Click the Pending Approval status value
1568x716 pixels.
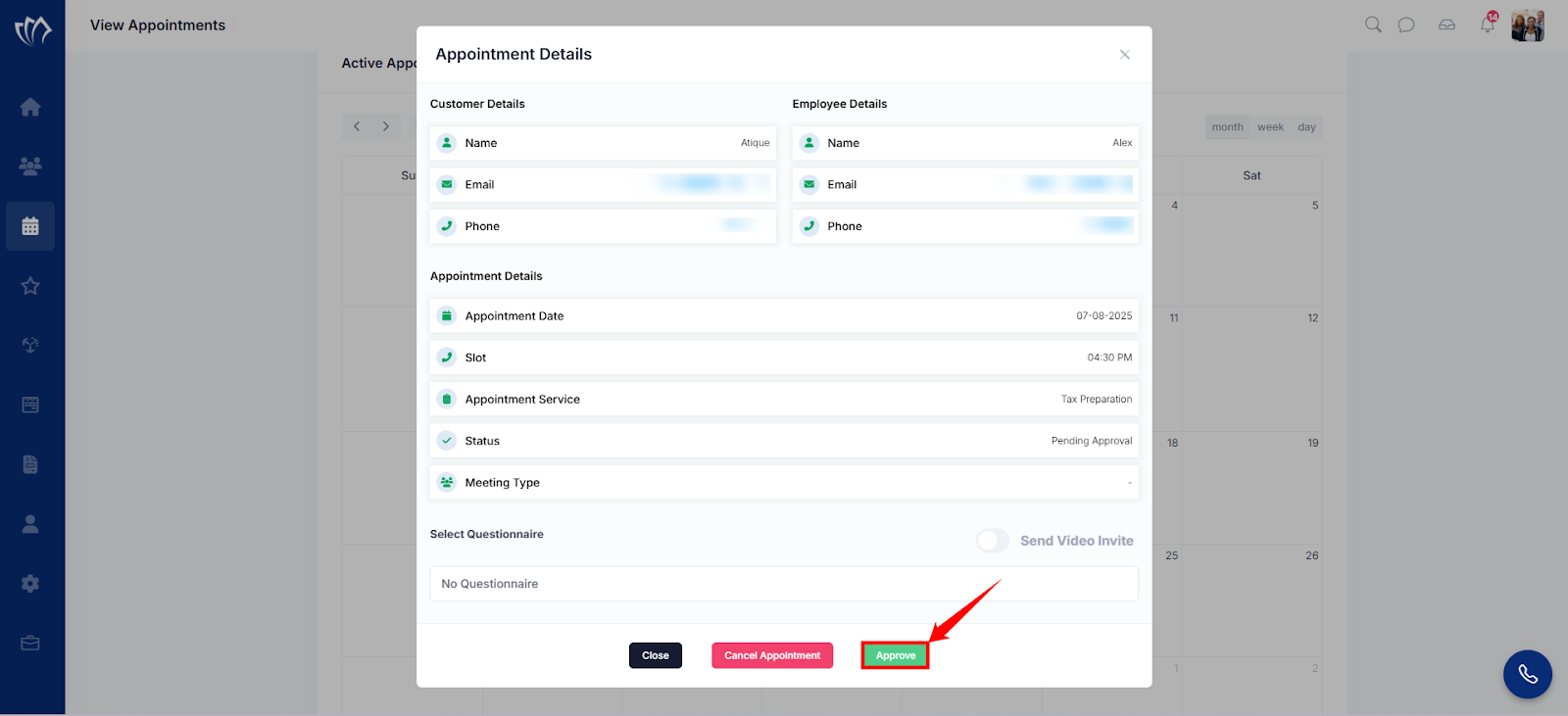1092,441
